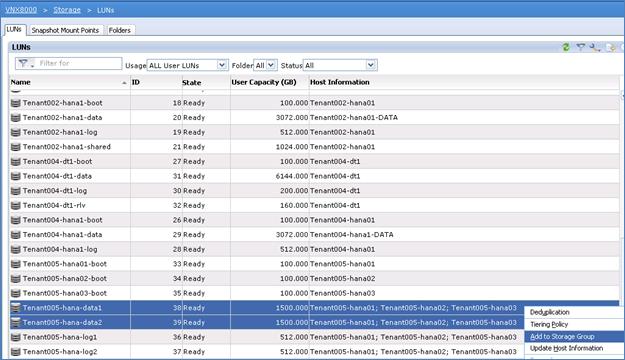The height and width of the screenshot is (360, 625).
Task: Click ID 33 cell
Action: coord(177,264)
